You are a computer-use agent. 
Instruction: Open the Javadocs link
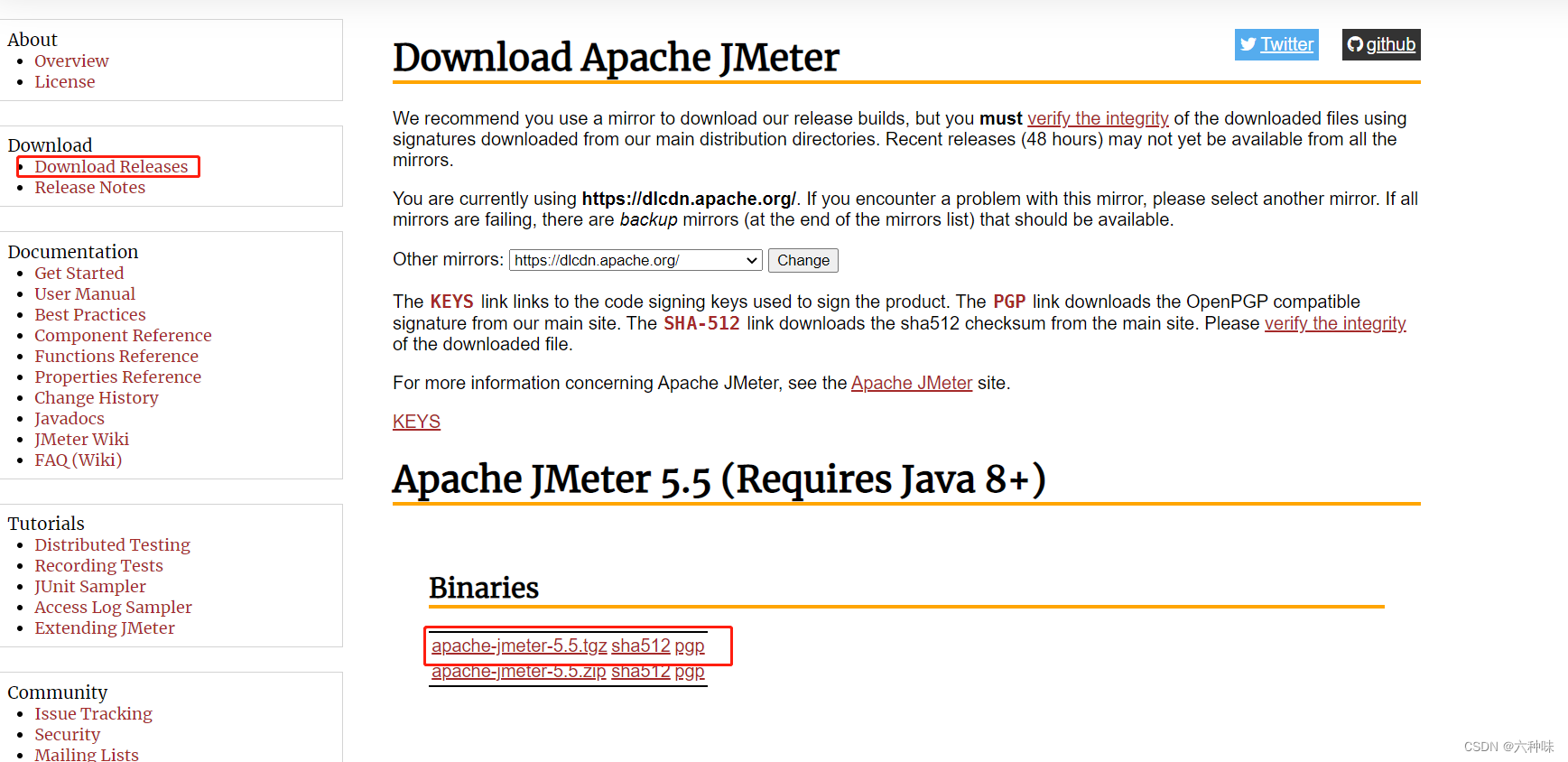tap(70, 418)
